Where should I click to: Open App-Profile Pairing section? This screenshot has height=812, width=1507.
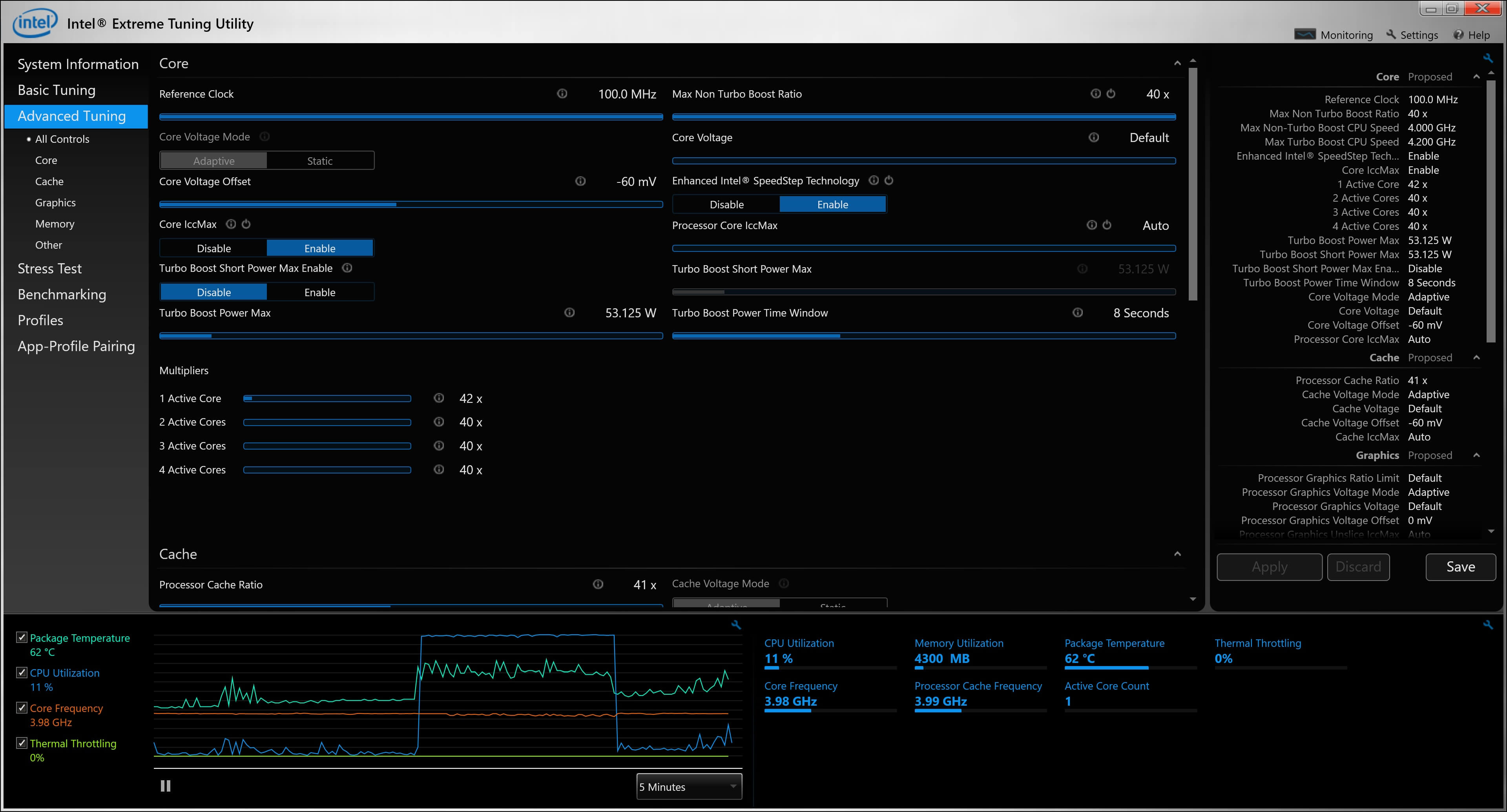coord(76,346)
